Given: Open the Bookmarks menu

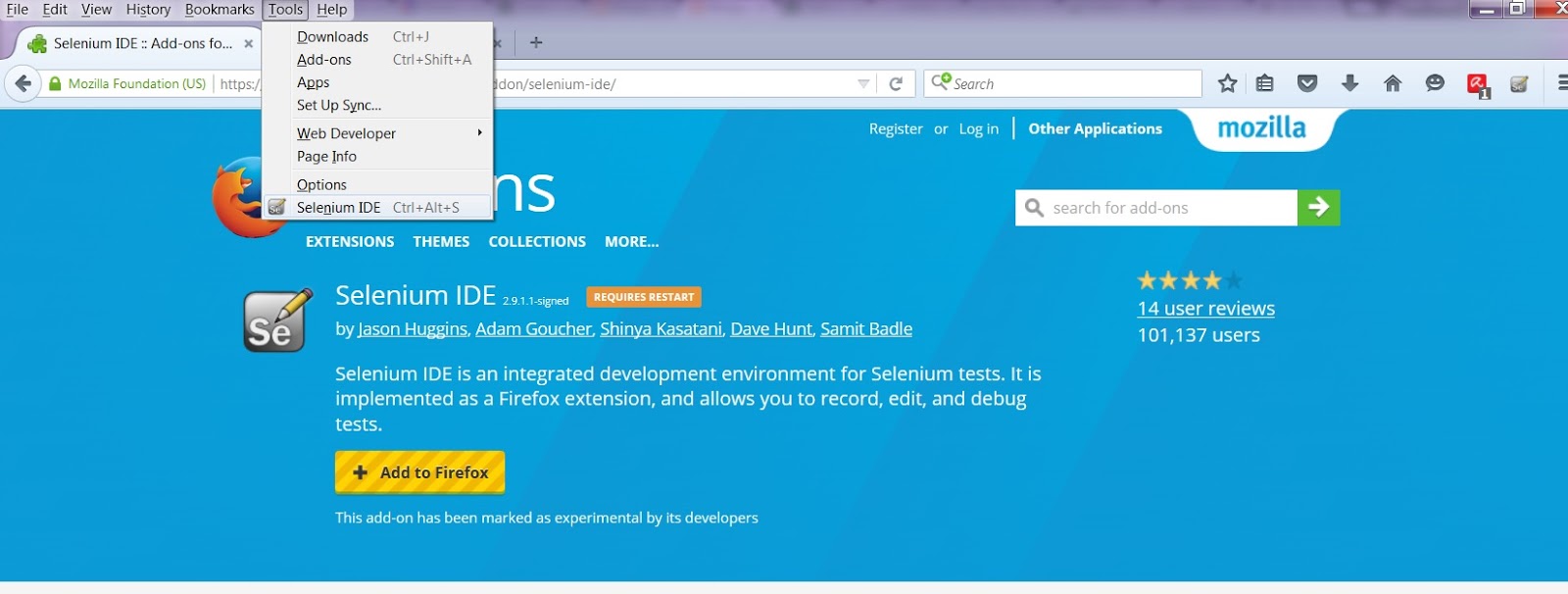Looking at the screenshot, I should tap(220, 10).
